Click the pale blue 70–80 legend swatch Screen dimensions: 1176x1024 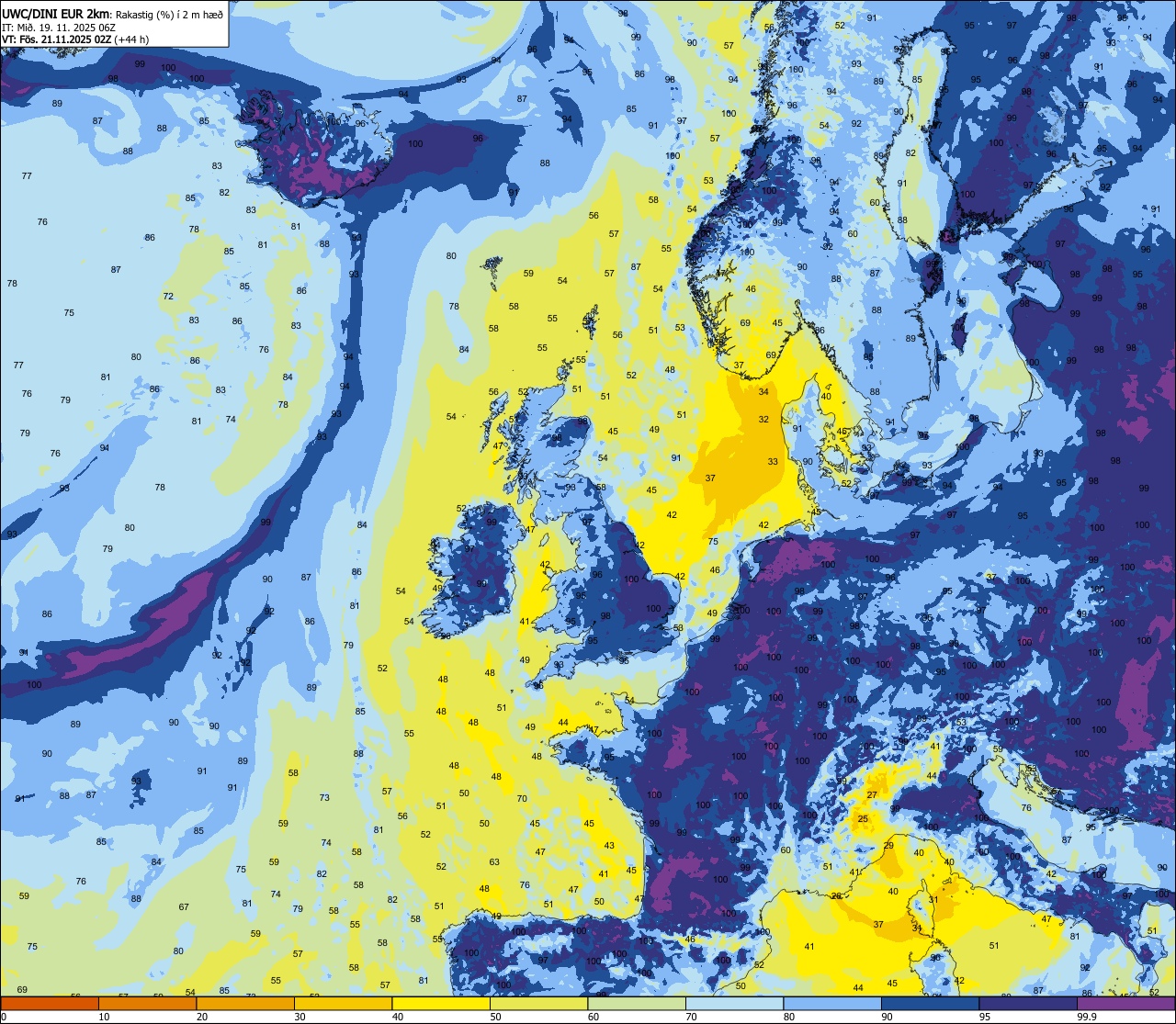(734, 1003)
